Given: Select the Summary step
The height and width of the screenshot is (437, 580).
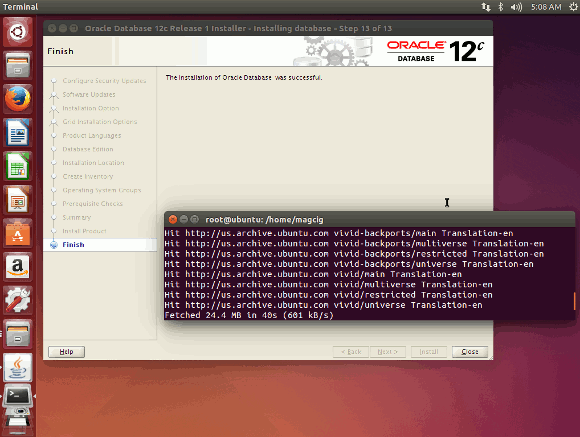Looking at the screenshot, I should [77, 217].
